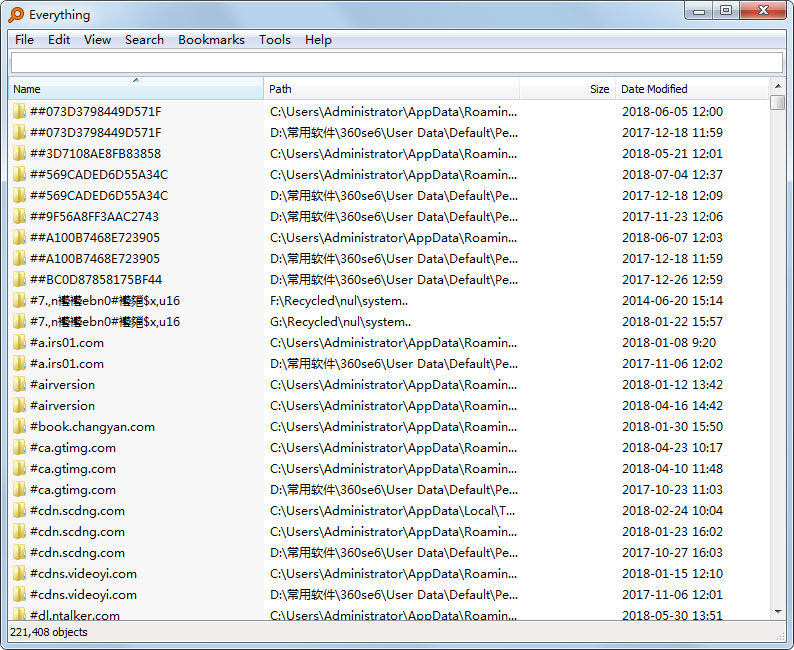Click path G:\Recycled\nul\system..
Viewport: 794px width, 650px height.
[340, 321]
